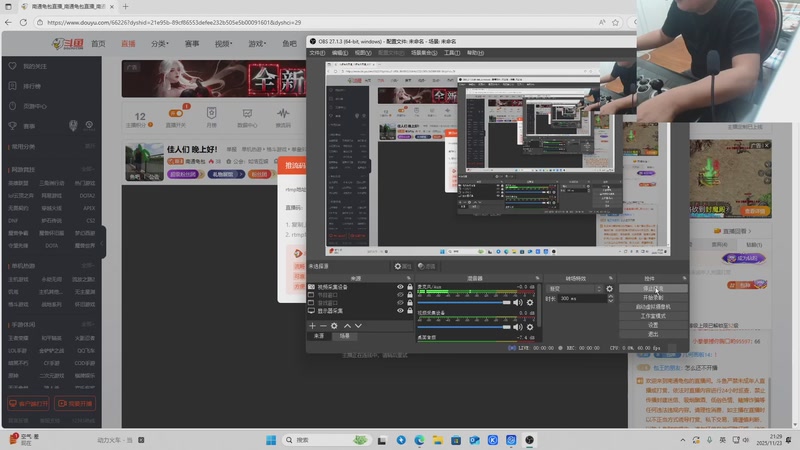This screenshot has height=450, width=800.
Task: Toggle lock on third source row
Action: [410, 303]
